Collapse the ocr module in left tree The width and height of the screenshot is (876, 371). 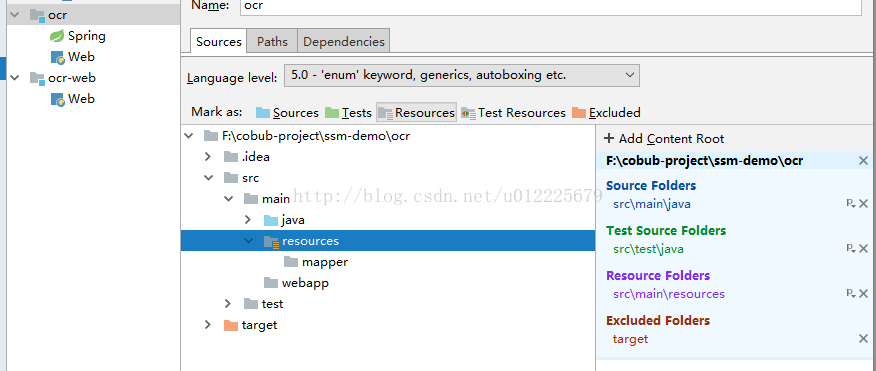15,15
